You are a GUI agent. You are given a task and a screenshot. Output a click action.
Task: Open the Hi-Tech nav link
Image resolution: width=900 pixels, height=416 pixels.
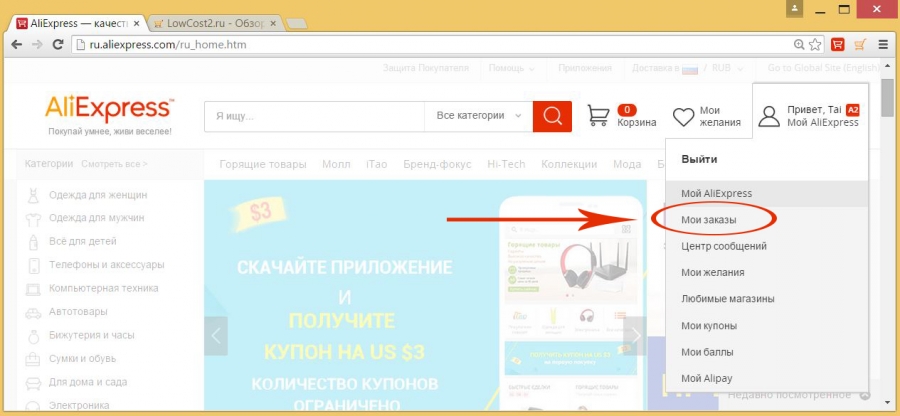(506, 165)
